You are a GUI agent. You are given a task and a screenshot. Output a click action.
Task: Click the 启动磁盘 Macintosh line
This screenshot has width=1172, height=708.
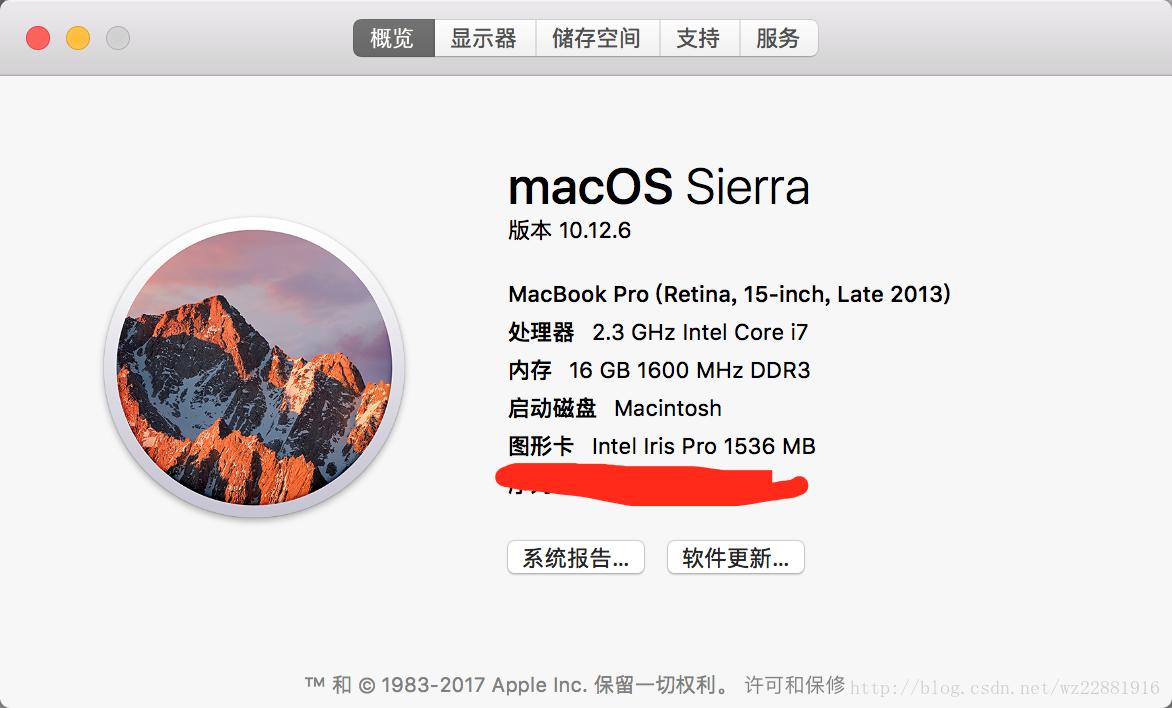[614, 408]
